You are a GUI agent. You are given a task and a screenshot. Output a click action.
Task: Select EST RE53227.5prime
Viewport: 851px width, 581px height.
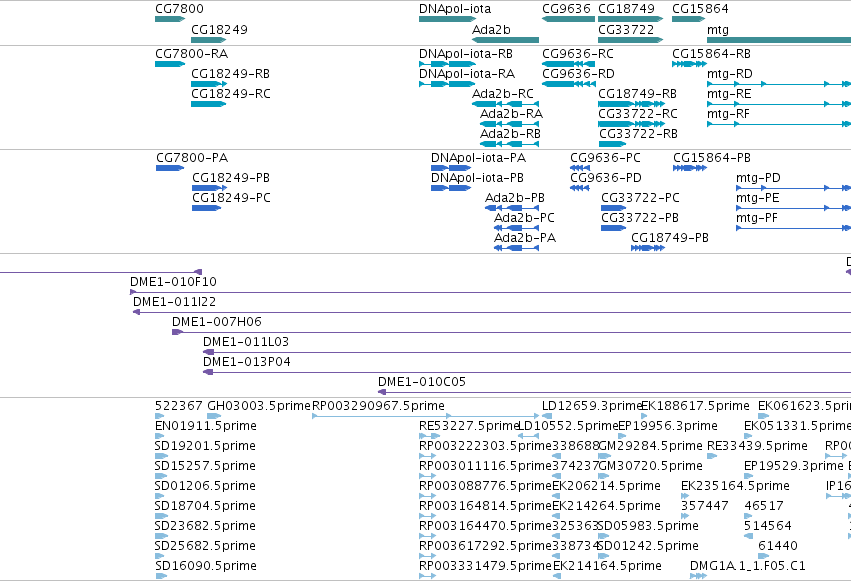tap(469, 426)
